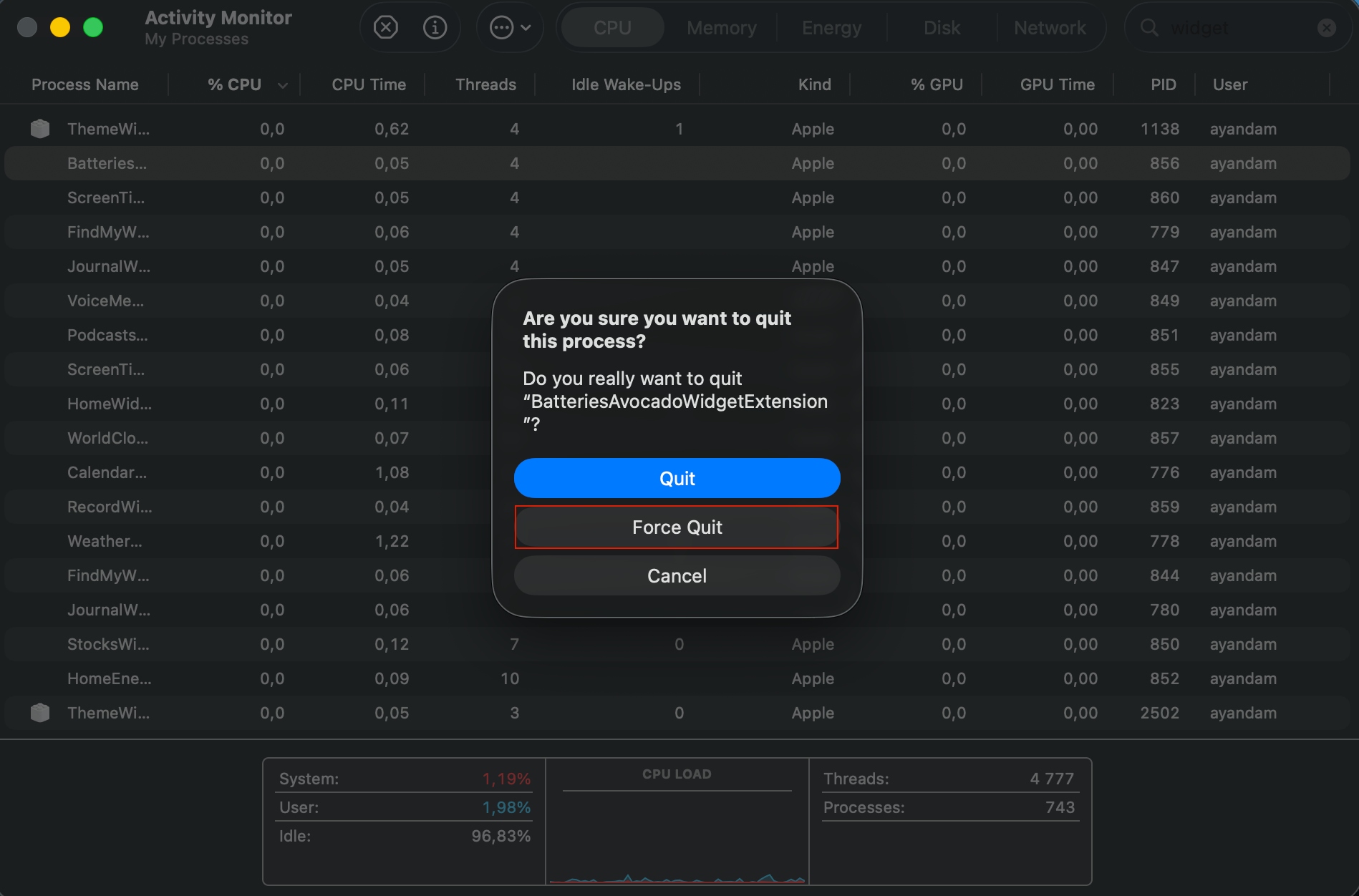The width and height of the screenshot is (1359, 896).
Task: Click the stop process X icon
Action: [x=386, y=28]
